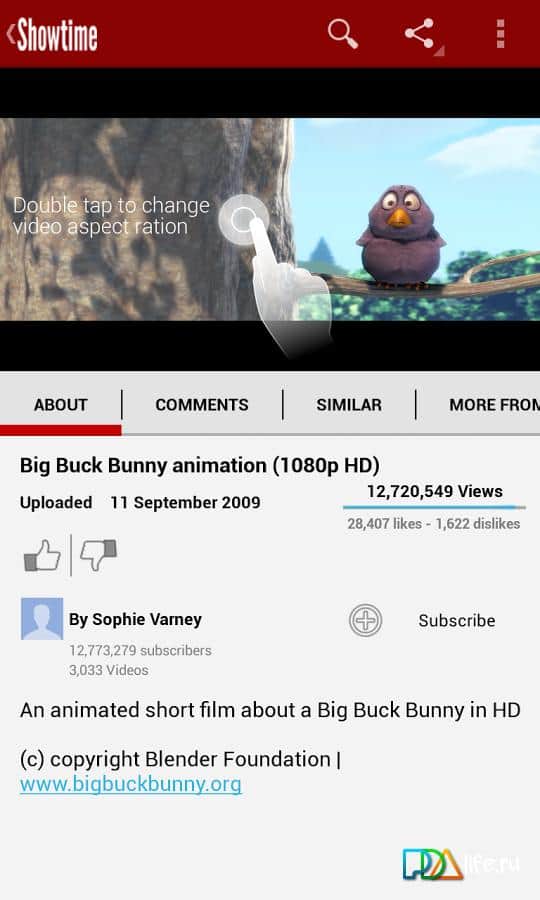Screen dimensions: 540x900
Task: Open channel By Sophie Varney
Action: [135, 619]
